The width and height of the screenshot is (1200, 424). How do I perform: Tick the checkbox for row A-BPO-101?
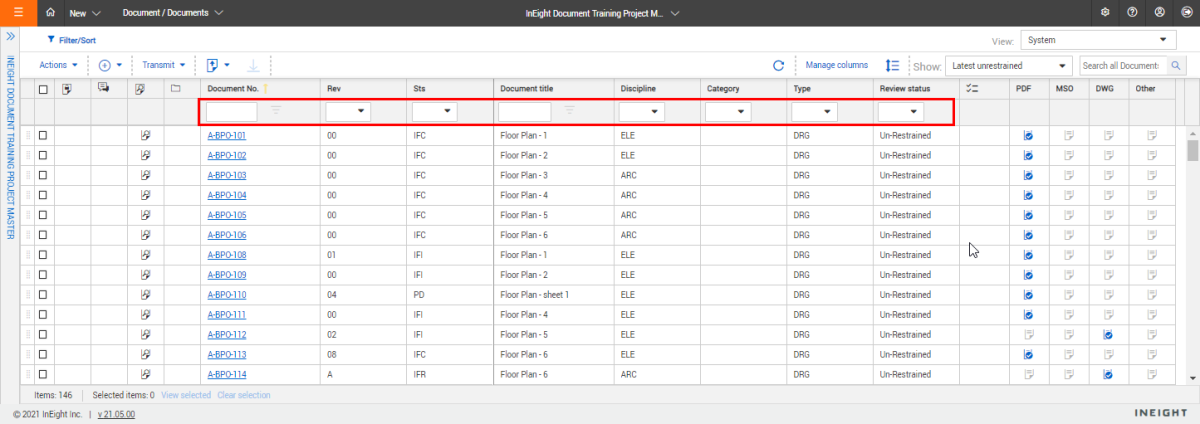[x=43, y=135]
